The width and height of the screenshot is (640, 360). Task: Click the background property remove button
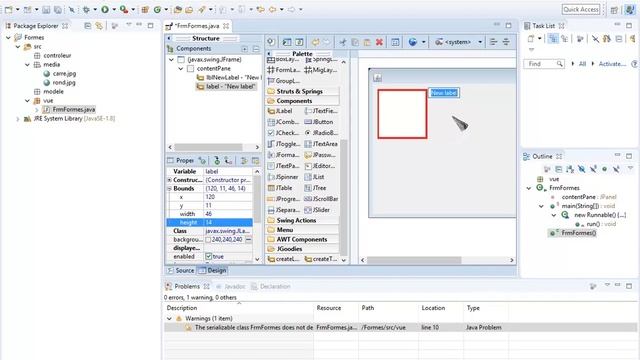tap(248, 240)
